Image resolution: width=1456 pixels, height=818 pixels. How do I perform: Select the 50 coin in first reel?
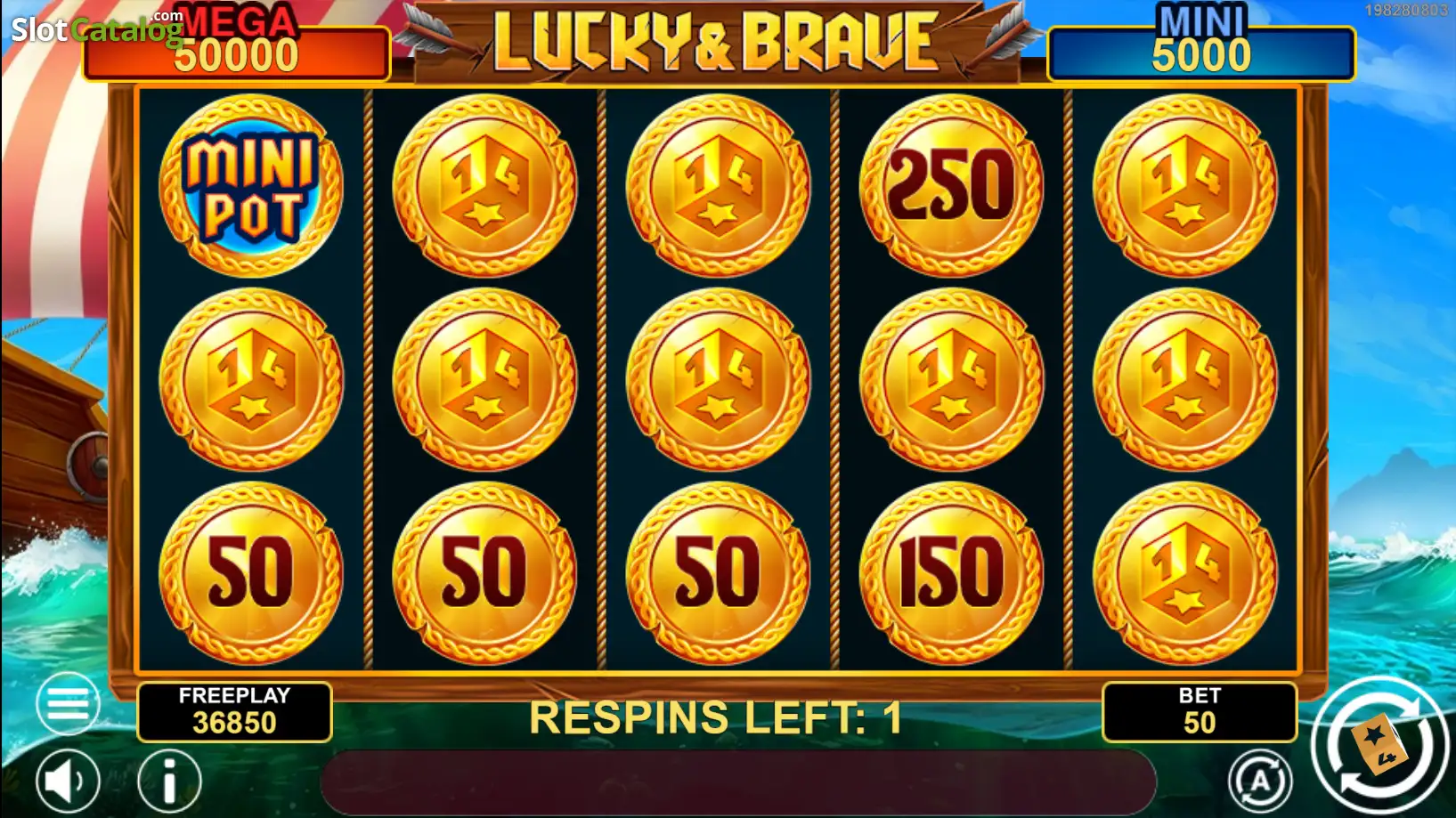tap(251, 573)
